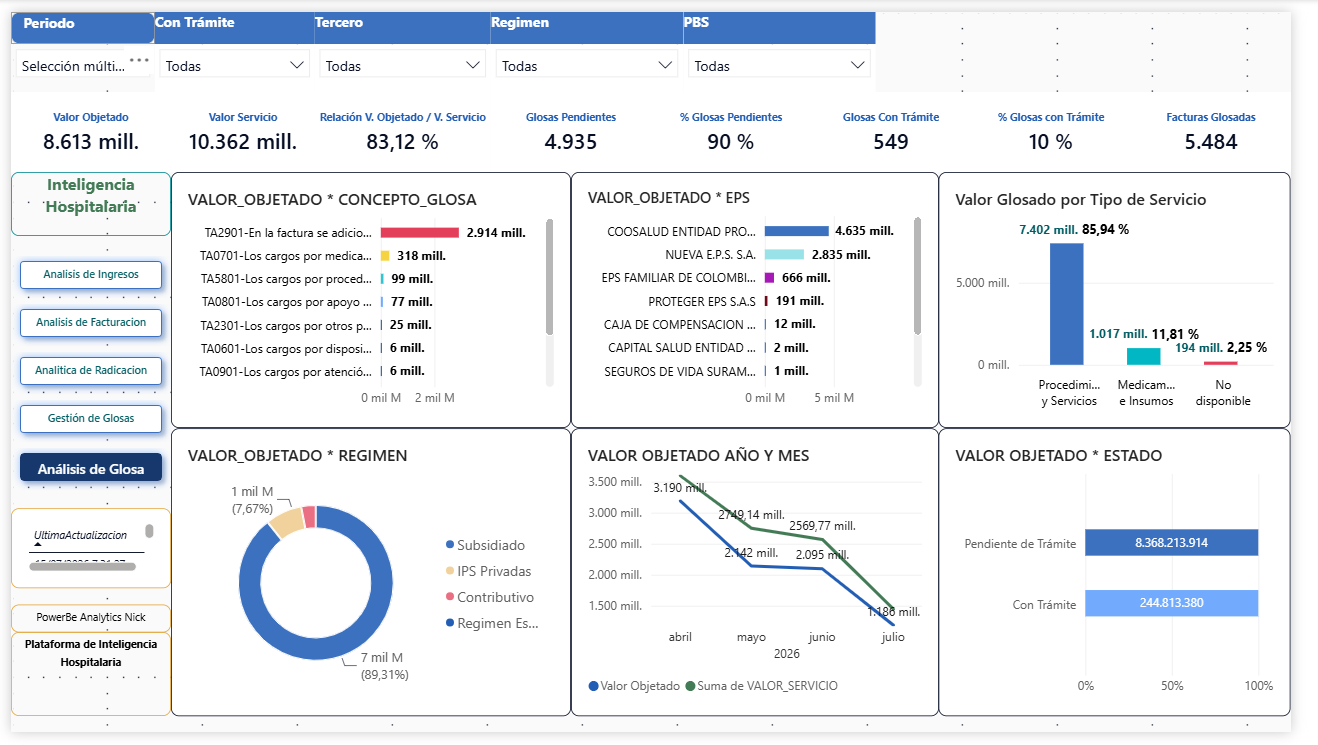Click the 2.095 mill. junio data label
The height and width of the screenshot is (745, 1318).
pos(822,555)
